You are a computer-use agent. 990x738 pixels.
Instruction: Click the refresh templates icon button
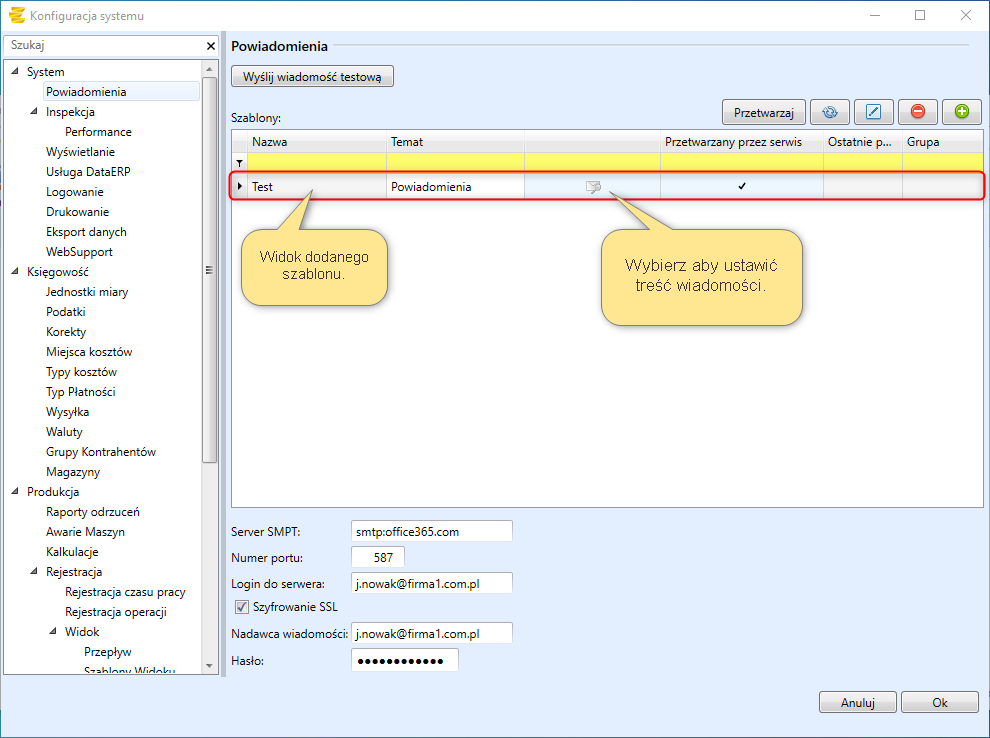(829, 112)
